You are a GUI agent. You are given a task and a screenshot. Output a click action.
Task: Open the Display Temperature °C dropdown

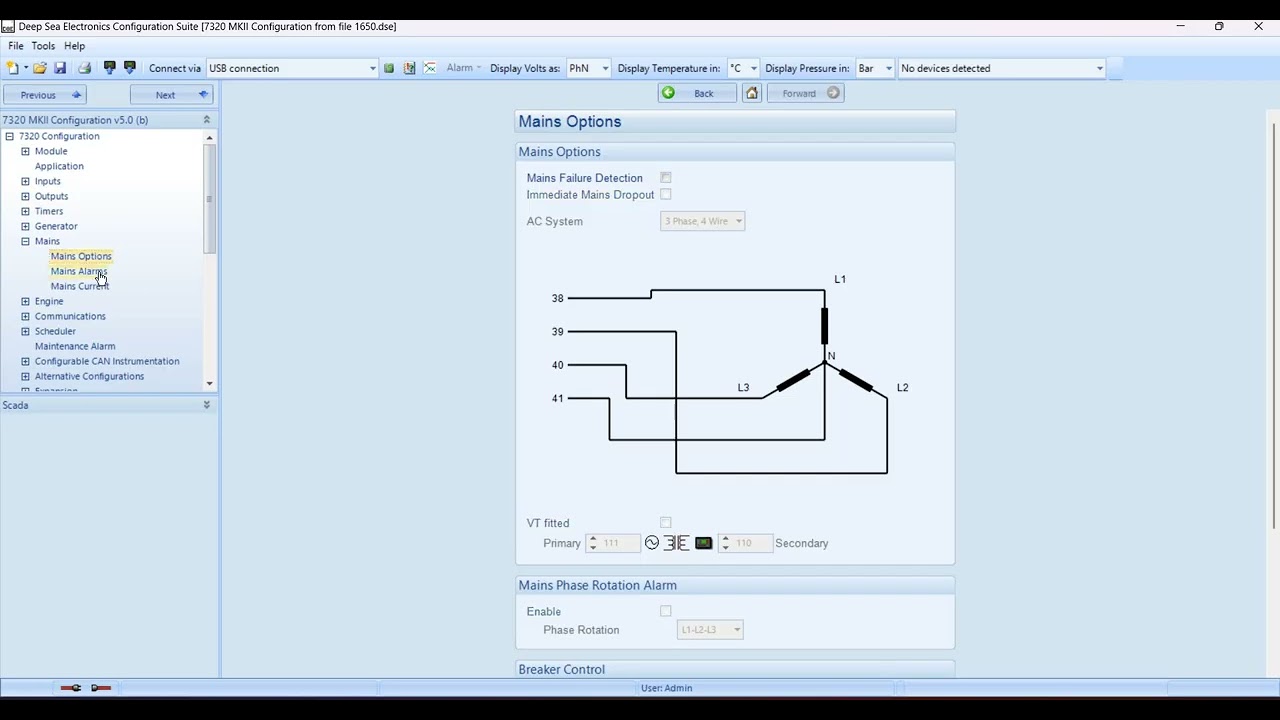coord(743,68)
